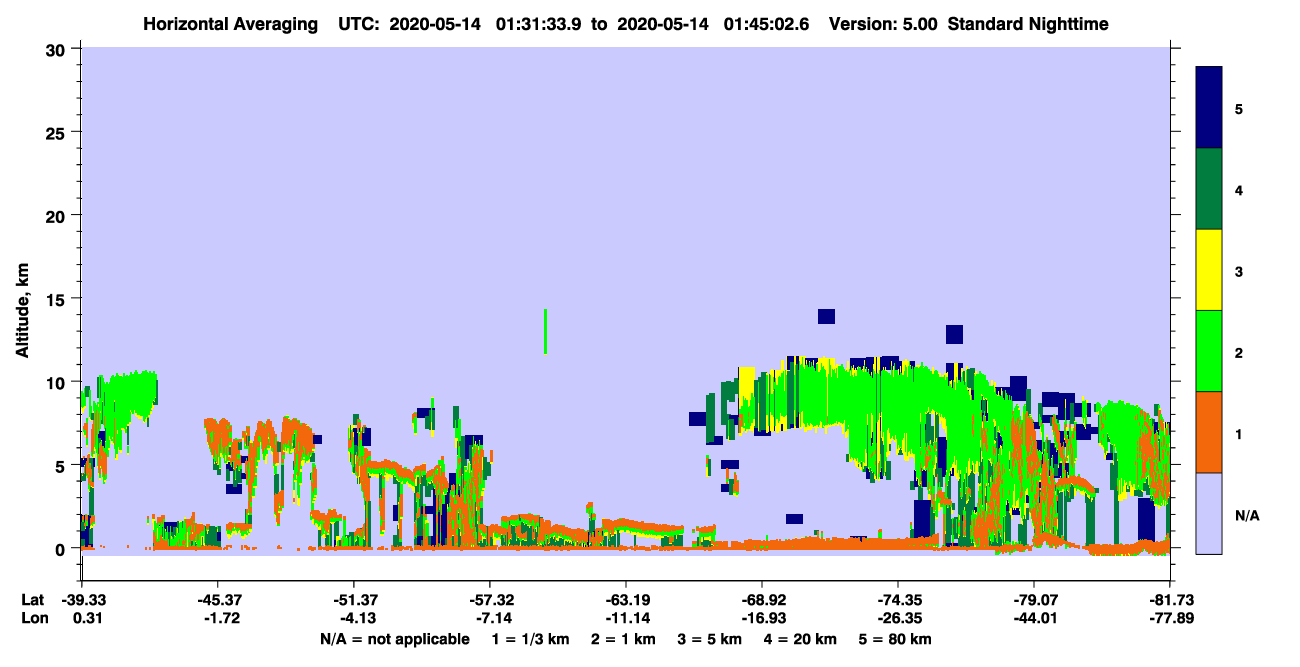Click longitude value -11.14

[626, 619]
